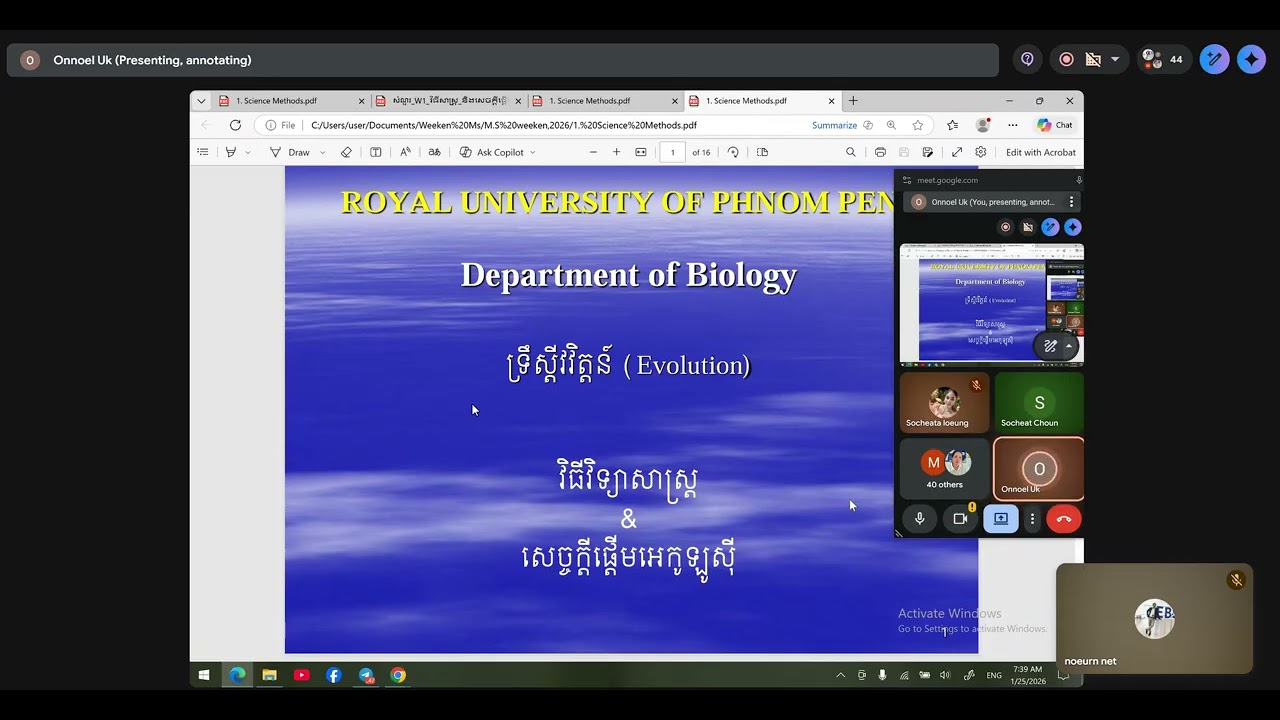Enter full screen from the PDF toolbar
This screenshot has width=1280, height=720.
click(957, 152)
